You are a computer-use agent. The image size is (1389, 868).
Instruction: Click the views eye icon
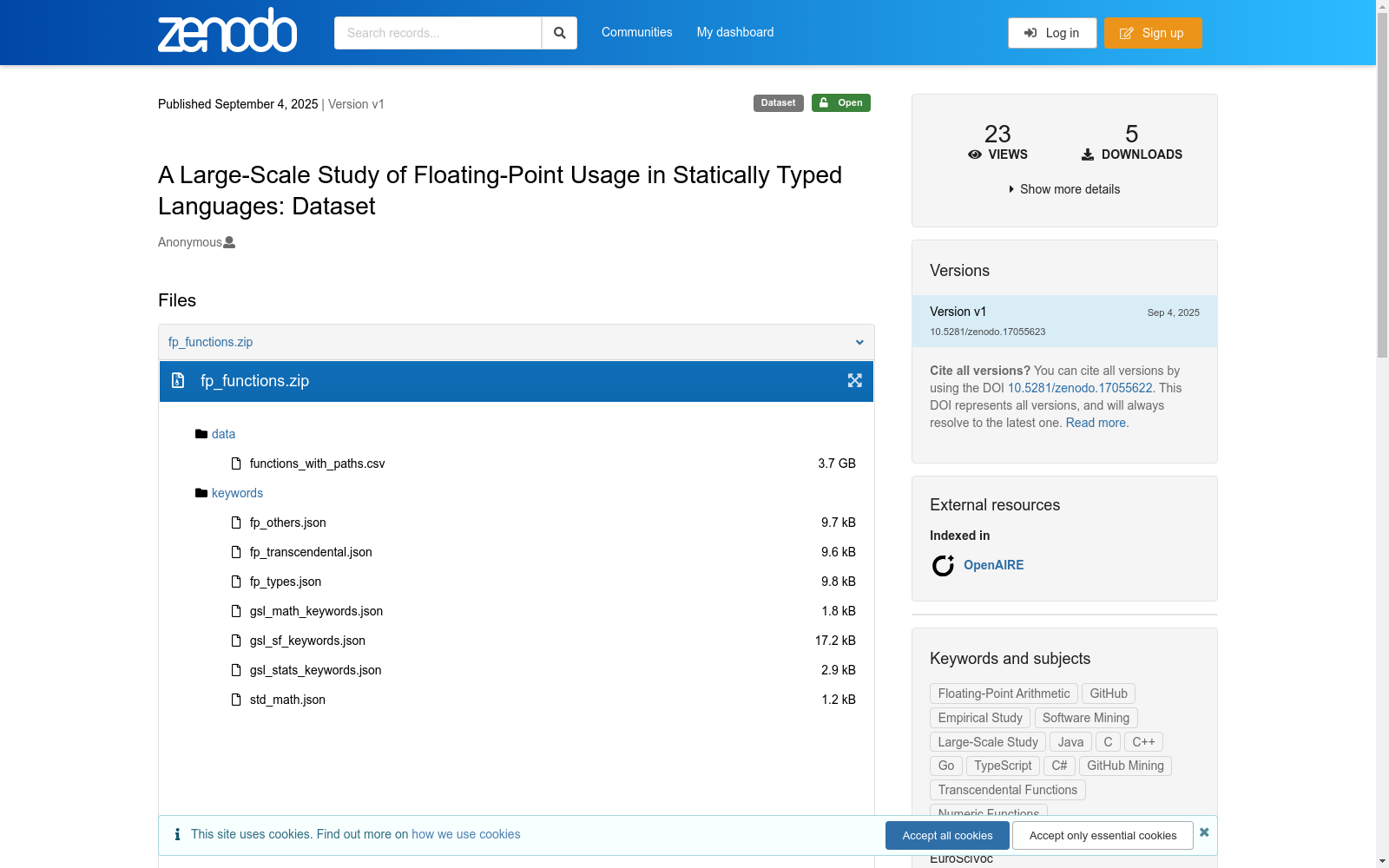(975, 155)
